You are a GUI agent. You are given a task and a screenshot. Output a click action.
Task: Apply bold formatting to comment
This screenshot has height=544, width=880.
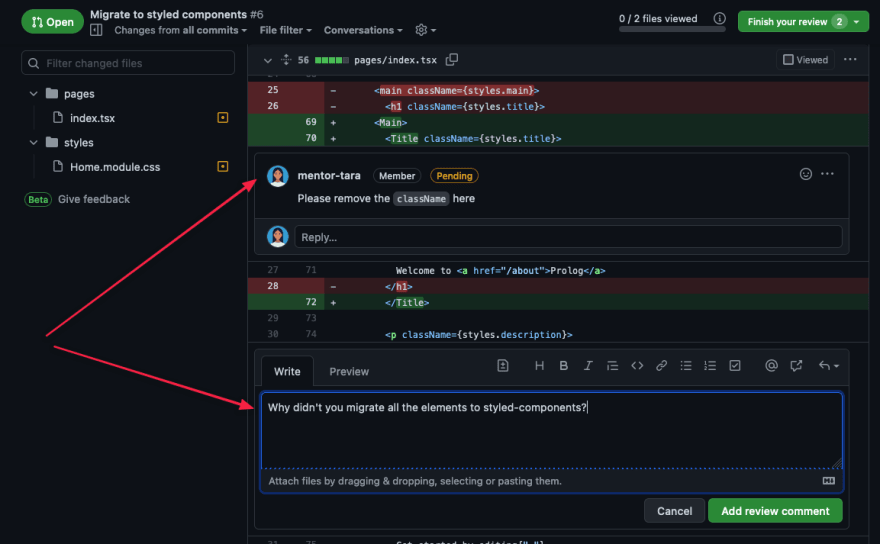(563, 365)
